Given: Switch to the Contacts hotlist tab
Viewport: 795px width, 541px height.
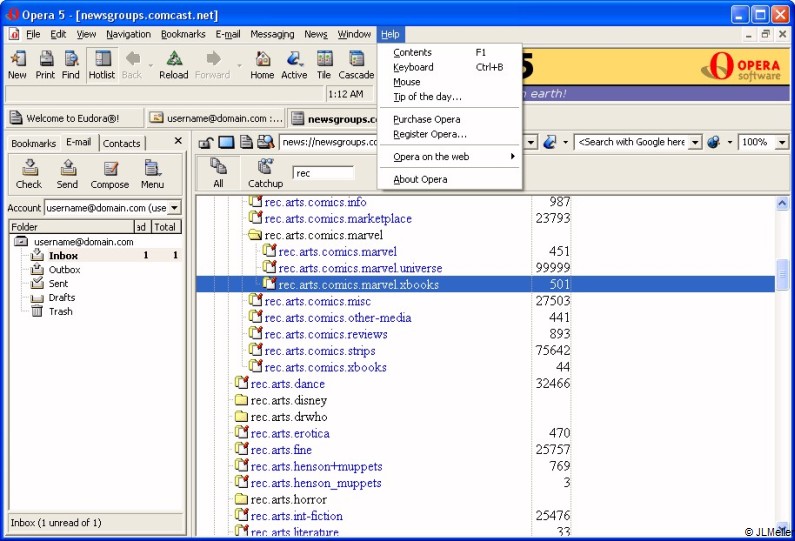Looking at the screenshot, I should [122, 143].
